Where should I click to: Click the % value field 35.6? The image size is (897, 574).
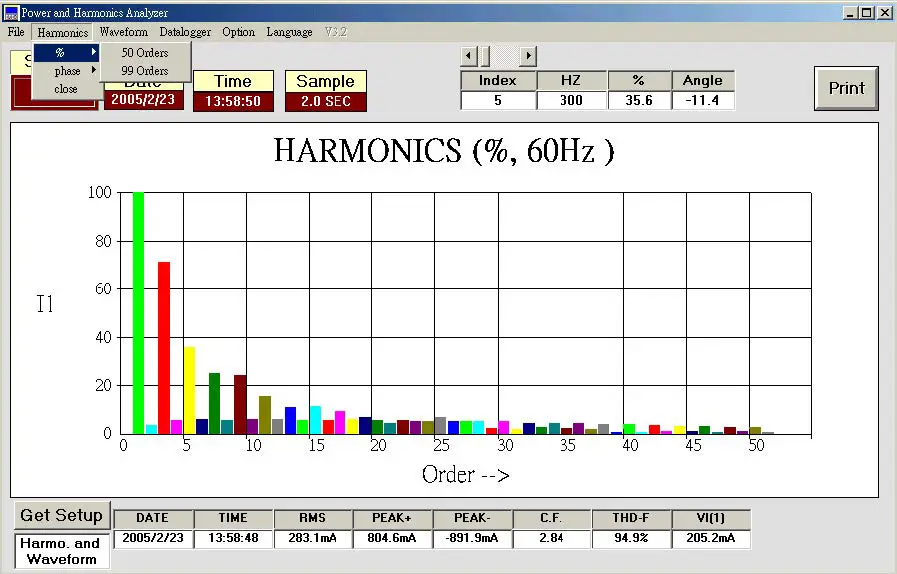pos(638,100)
